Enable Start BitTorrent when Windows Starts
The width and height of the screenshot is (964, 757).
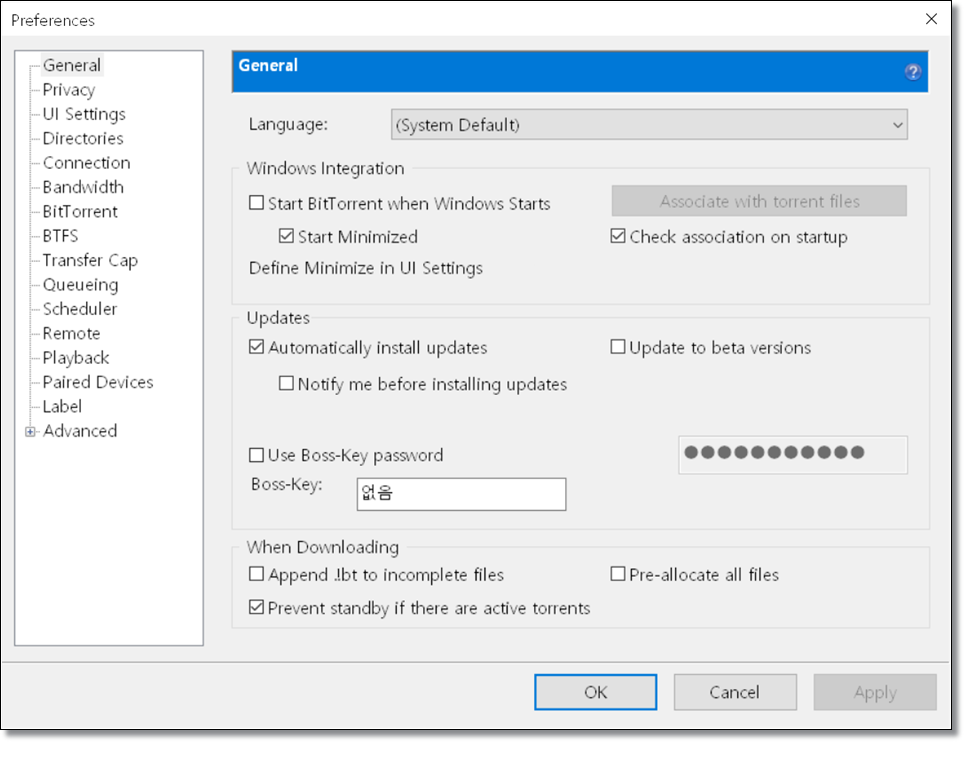(x=256, y=203)
